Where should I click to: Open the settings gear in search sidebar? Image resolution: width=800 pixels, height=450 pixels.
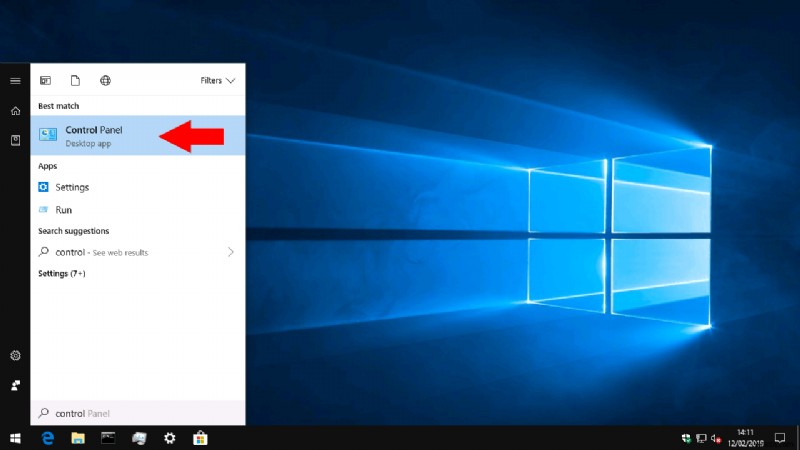tap(15, 355)
